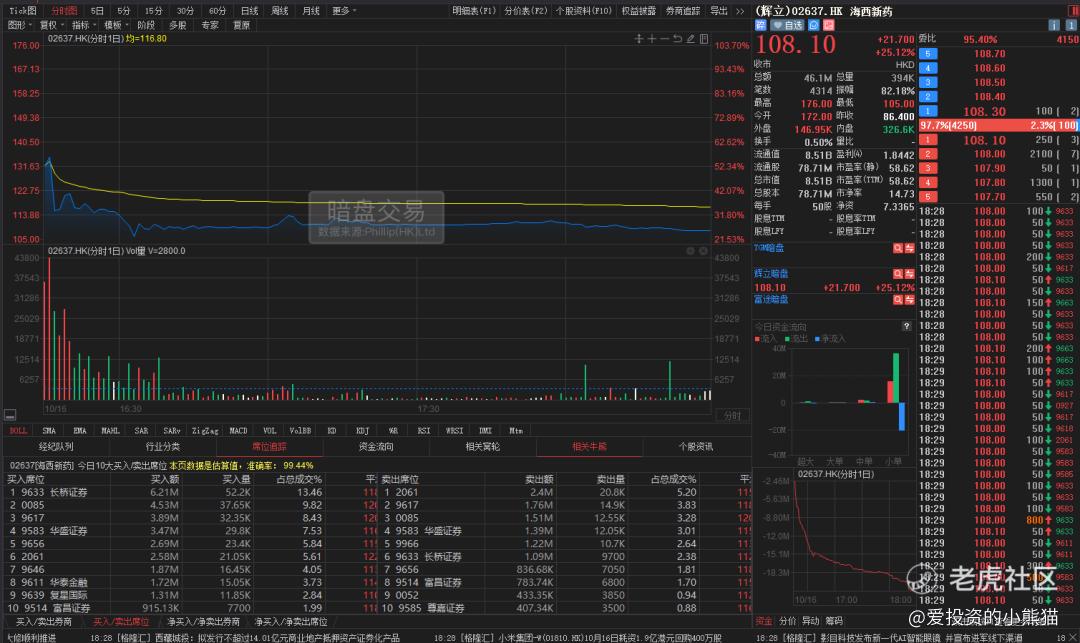This screenshot has height=643, width=1080.
Task: Click the 分时 button at the chart bottom-right
Action: click(x=732, y=415)
